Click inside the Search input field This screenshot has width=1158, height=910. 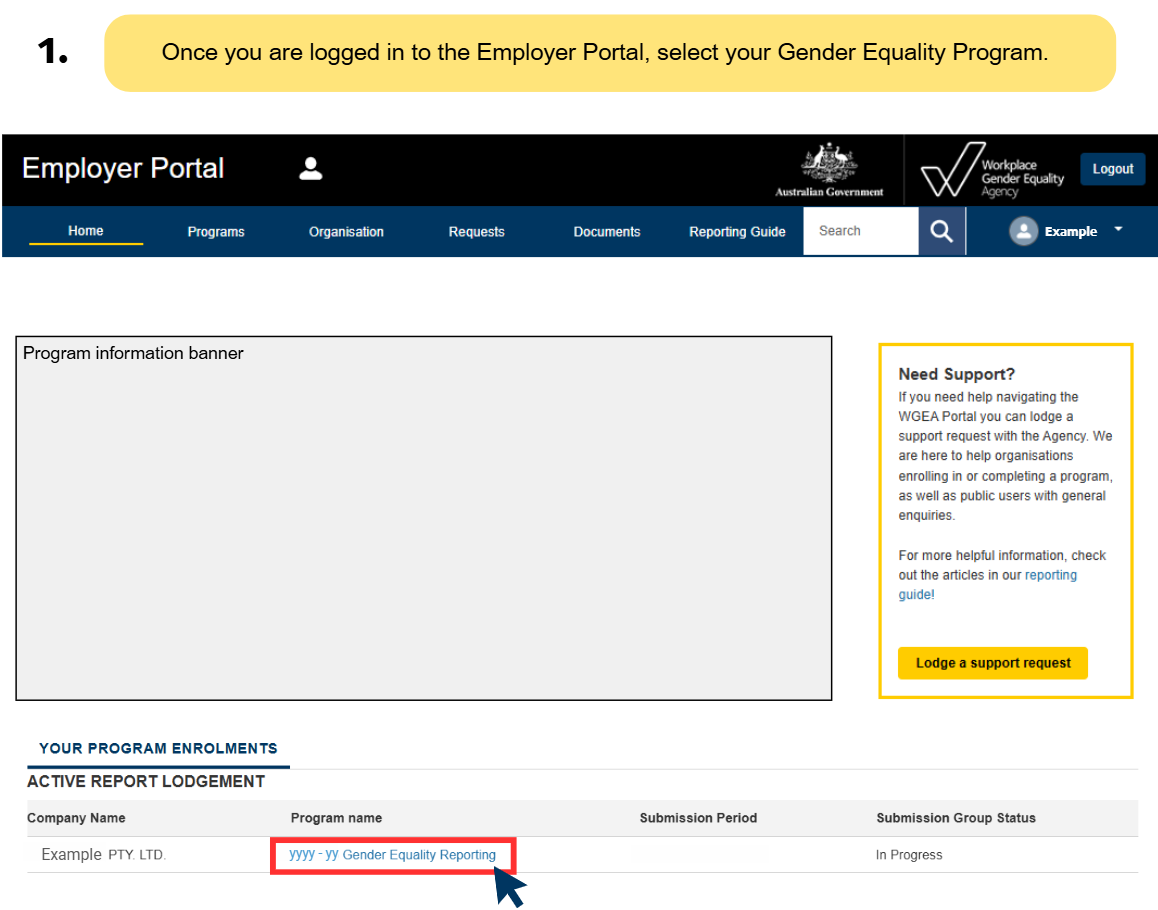860,231
